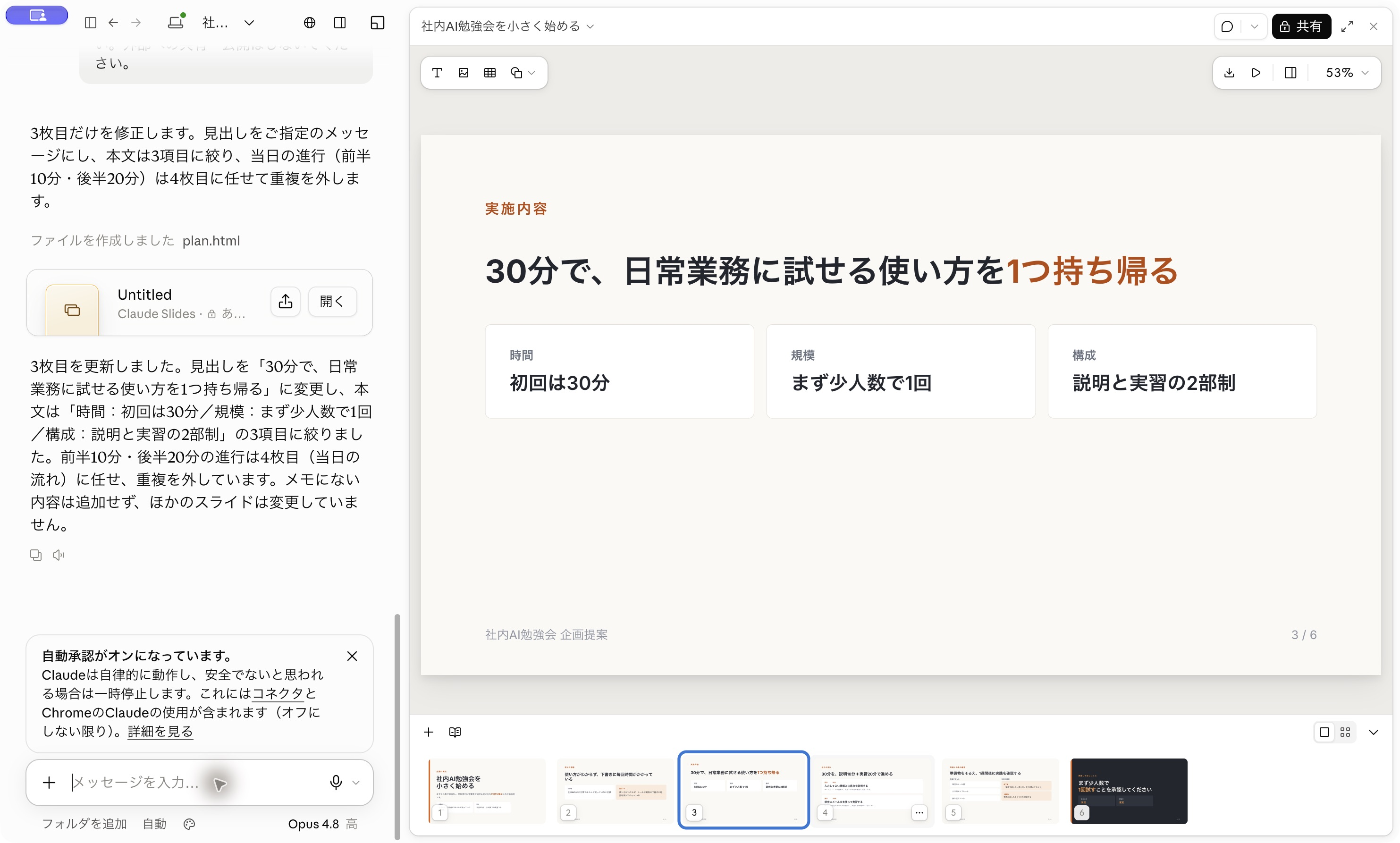Viewport: 1400px width, 843px height.
Task: Open slide 4 thumbnail options menu
Action: click(919, 812)
